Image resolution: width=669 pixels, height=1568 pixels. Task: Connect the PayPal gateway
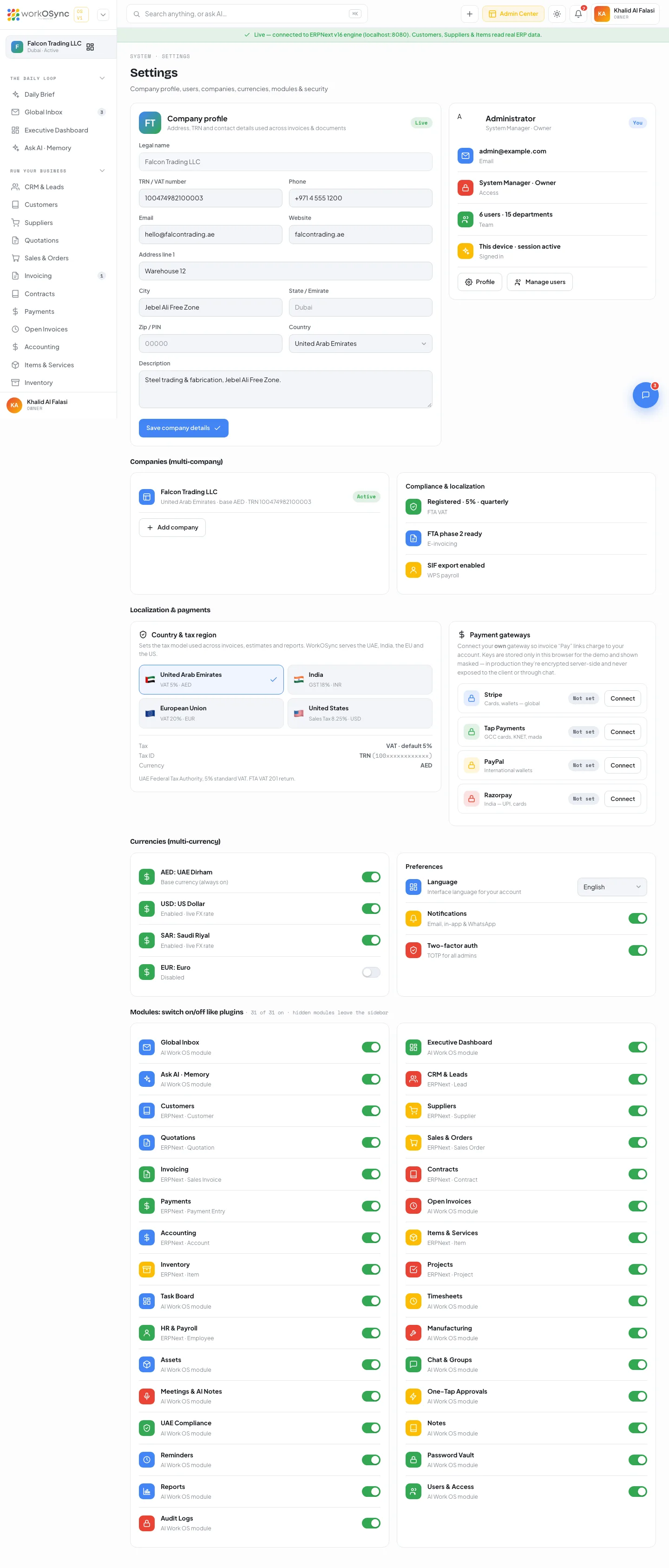point(622,765)
